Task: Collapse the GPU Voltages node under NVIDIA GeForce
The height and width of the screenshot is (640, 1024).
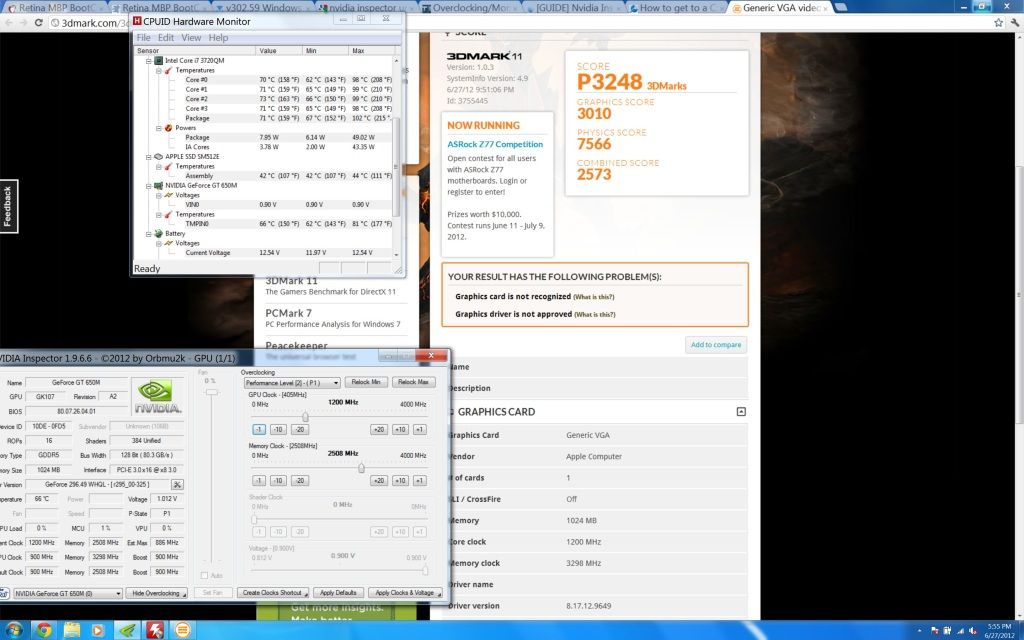Action: (x=159, y=195)
